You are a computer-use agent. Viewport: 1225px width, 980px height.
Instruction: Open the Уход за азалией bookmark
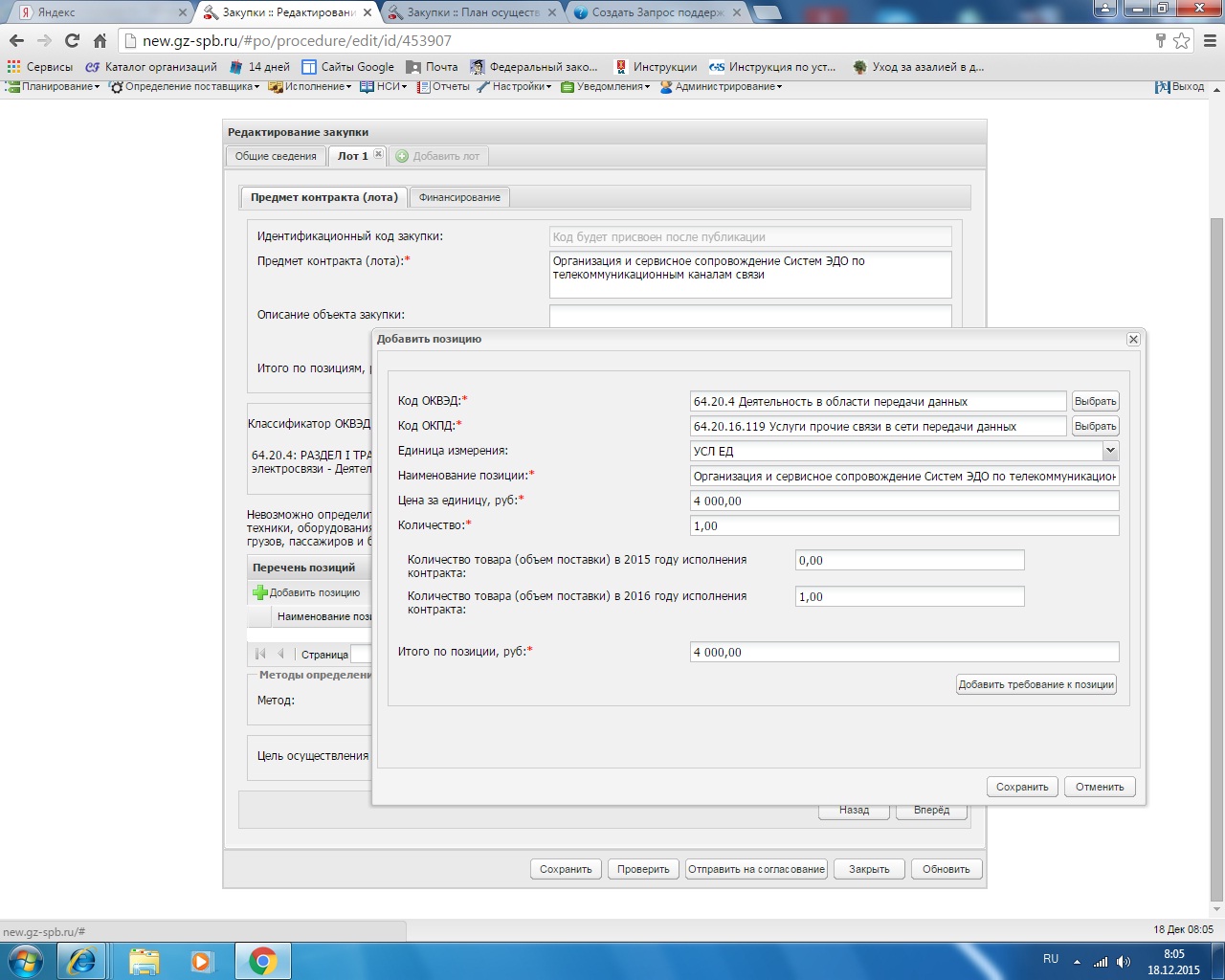click(x=918, y=67)
